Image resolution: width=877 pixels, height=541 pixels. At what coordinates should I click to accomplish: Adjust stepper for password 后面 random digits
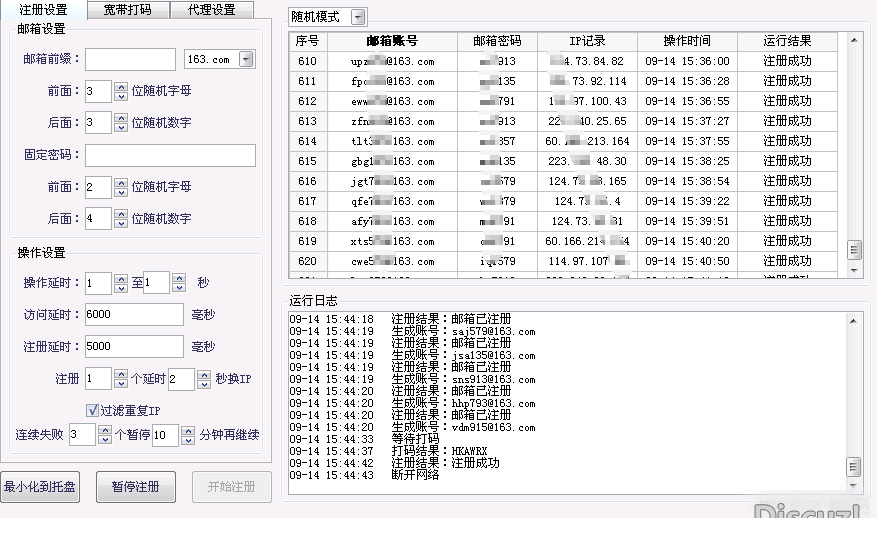tap(121, 219)
